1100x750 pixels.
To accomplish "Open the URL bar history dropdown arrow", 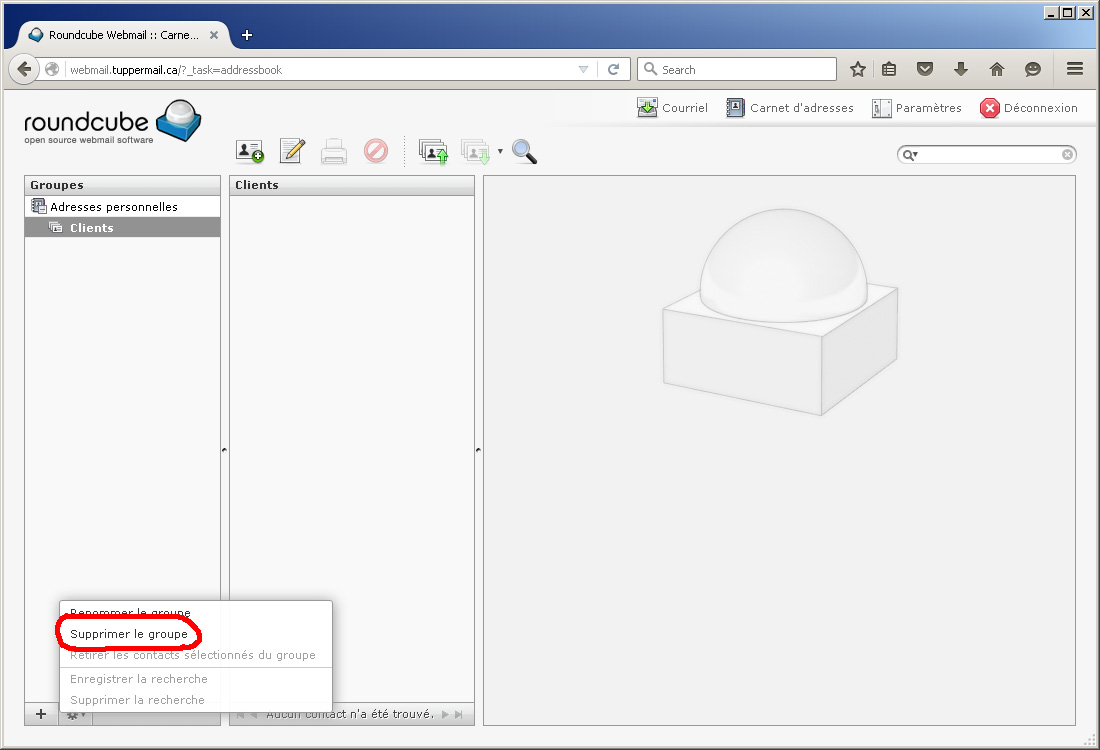I will pyautogui.click(x=583, y=69).
